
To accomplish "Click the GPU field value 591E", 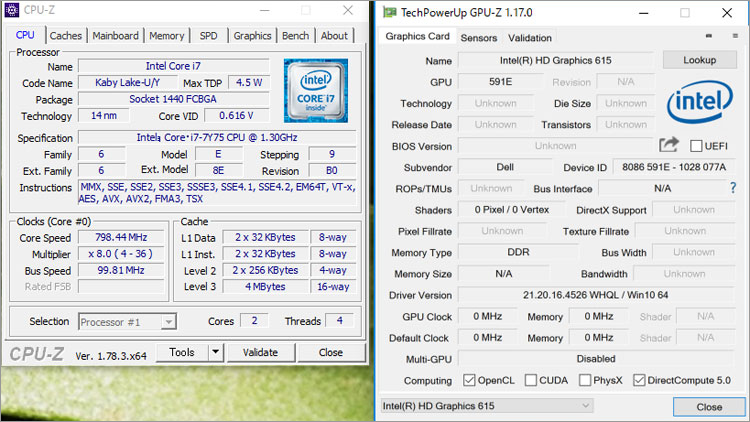I will [500, 82].
